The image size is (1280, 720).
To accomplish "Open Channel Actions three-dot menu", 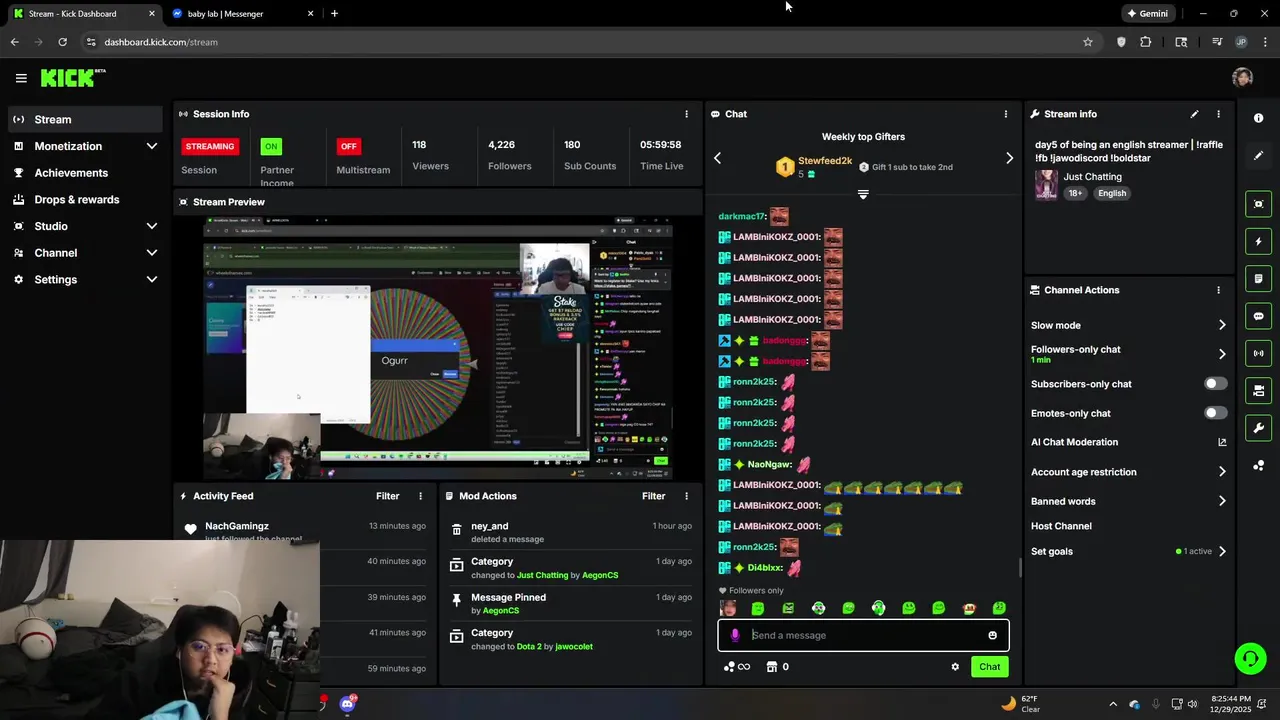I will tap(1218, 290).
